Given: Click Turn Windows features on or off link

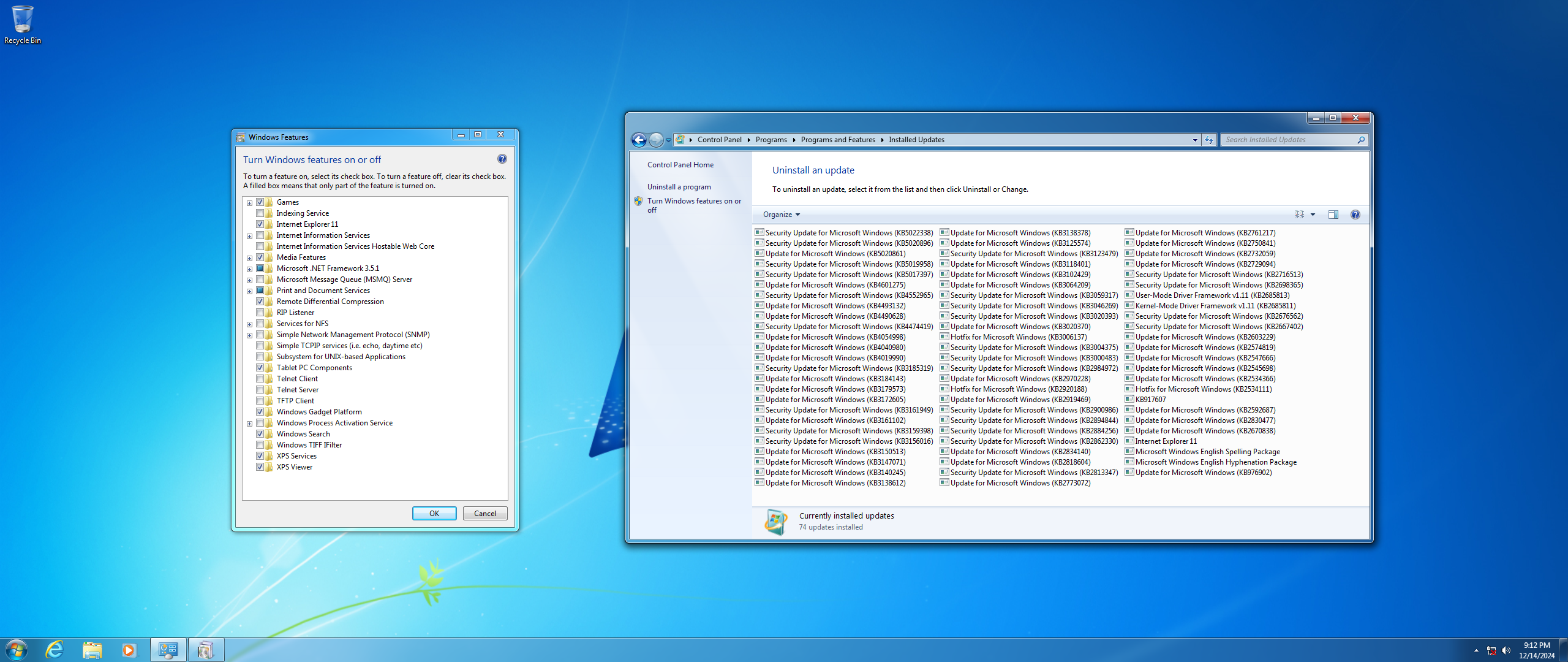Looking at the screenshot, I should pos(694,205).
